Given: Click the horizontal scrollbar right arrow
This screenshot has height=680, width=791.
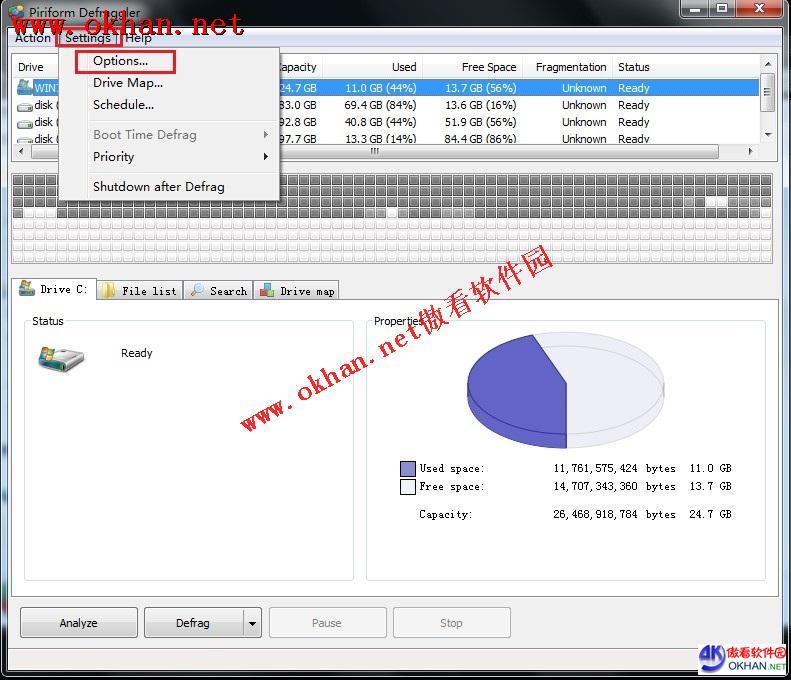Looking at the screenshot, I should pyautogui.click(x=751, y=151).
